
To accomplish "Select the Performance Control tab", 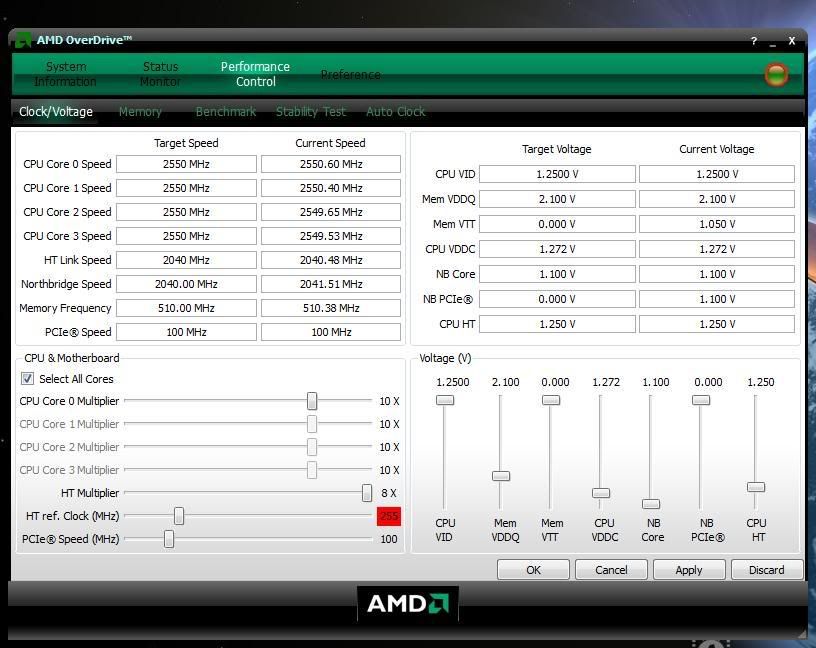I will (255, 74).
